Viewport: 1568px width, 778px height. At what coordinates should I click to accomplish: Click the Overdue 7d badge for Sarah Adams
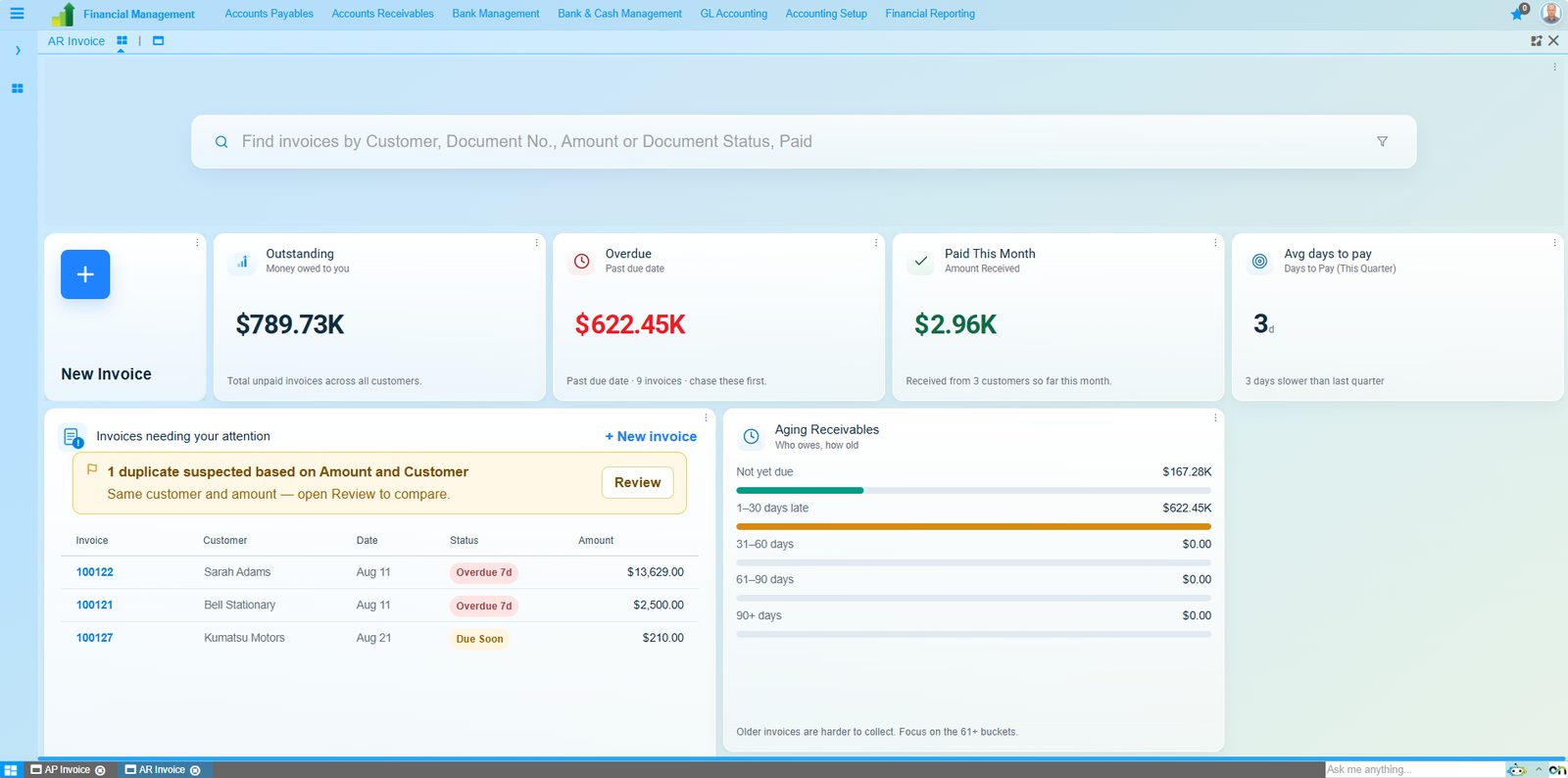click(483, 572)
